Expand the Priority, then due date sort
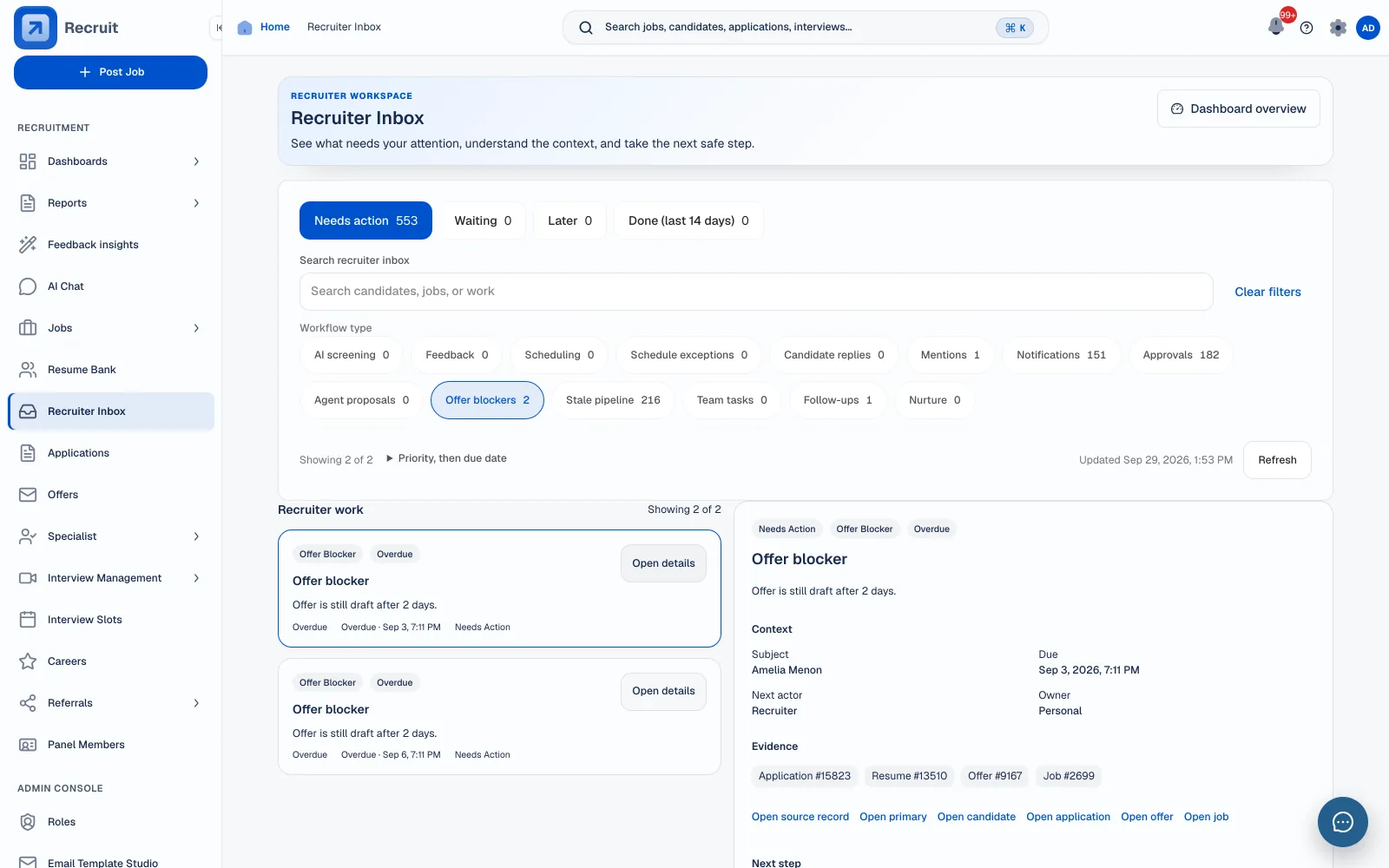1389x868 pixels. pos(446,458)
